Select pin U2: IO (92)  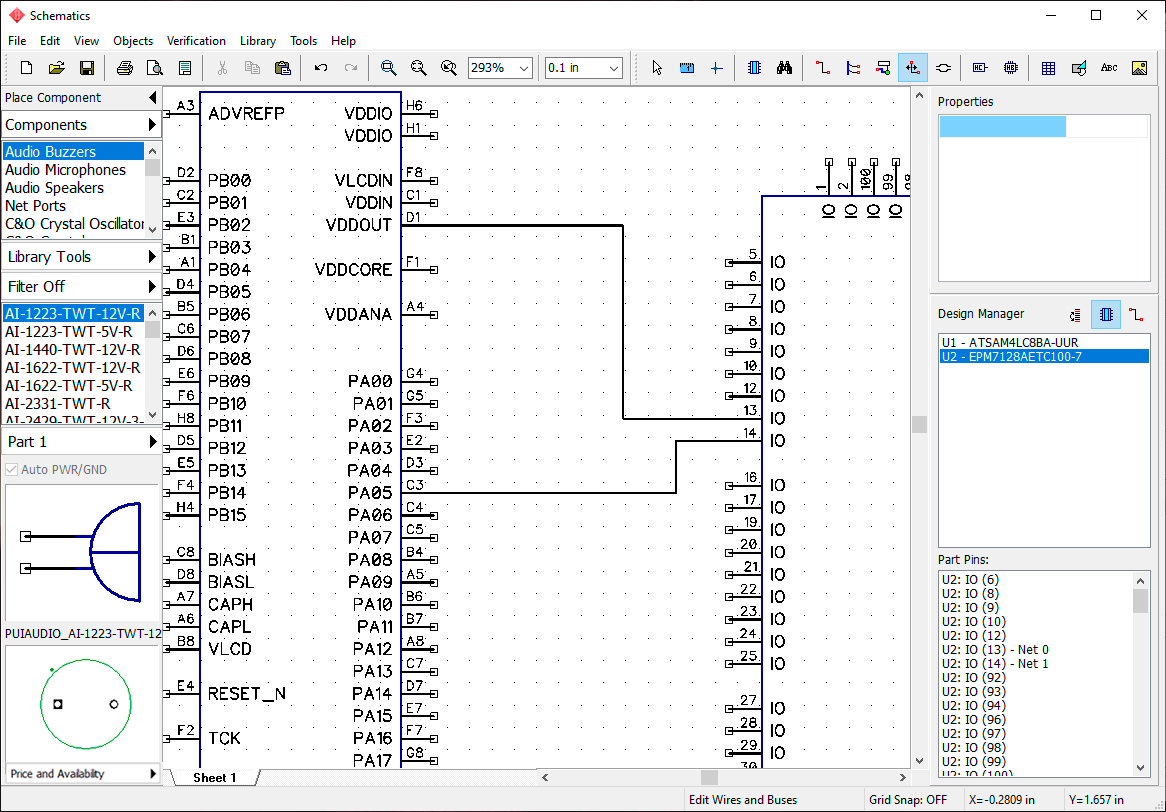(1037, 677)
